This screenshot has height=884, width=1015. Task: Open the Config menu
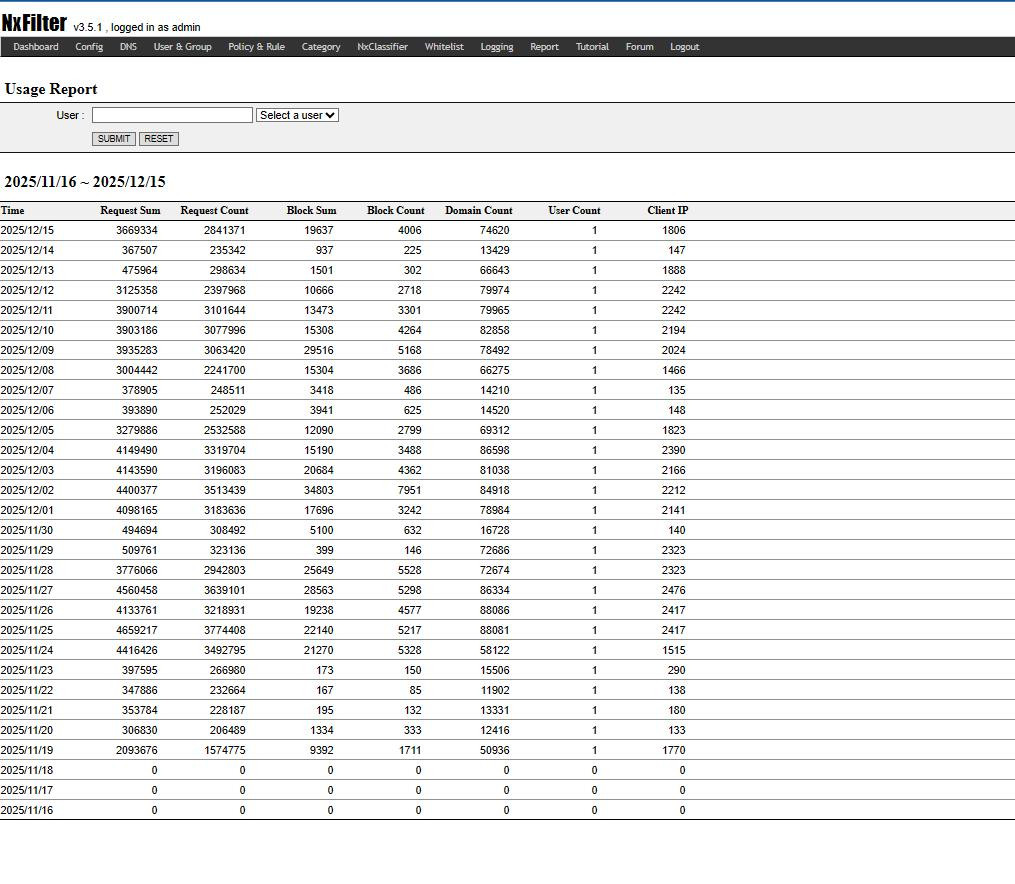(x=89, y=47)
